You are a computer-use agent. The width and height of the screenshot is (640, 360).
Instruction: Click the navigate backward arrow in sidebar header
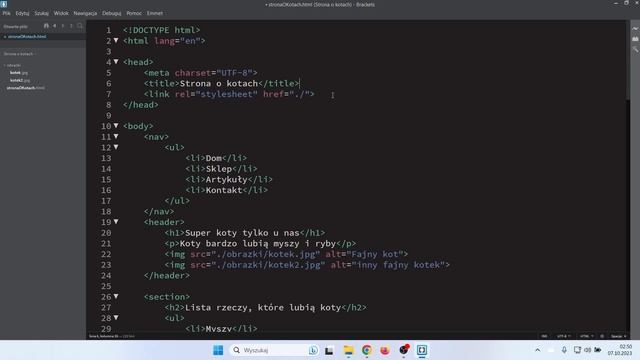point(55,26)
